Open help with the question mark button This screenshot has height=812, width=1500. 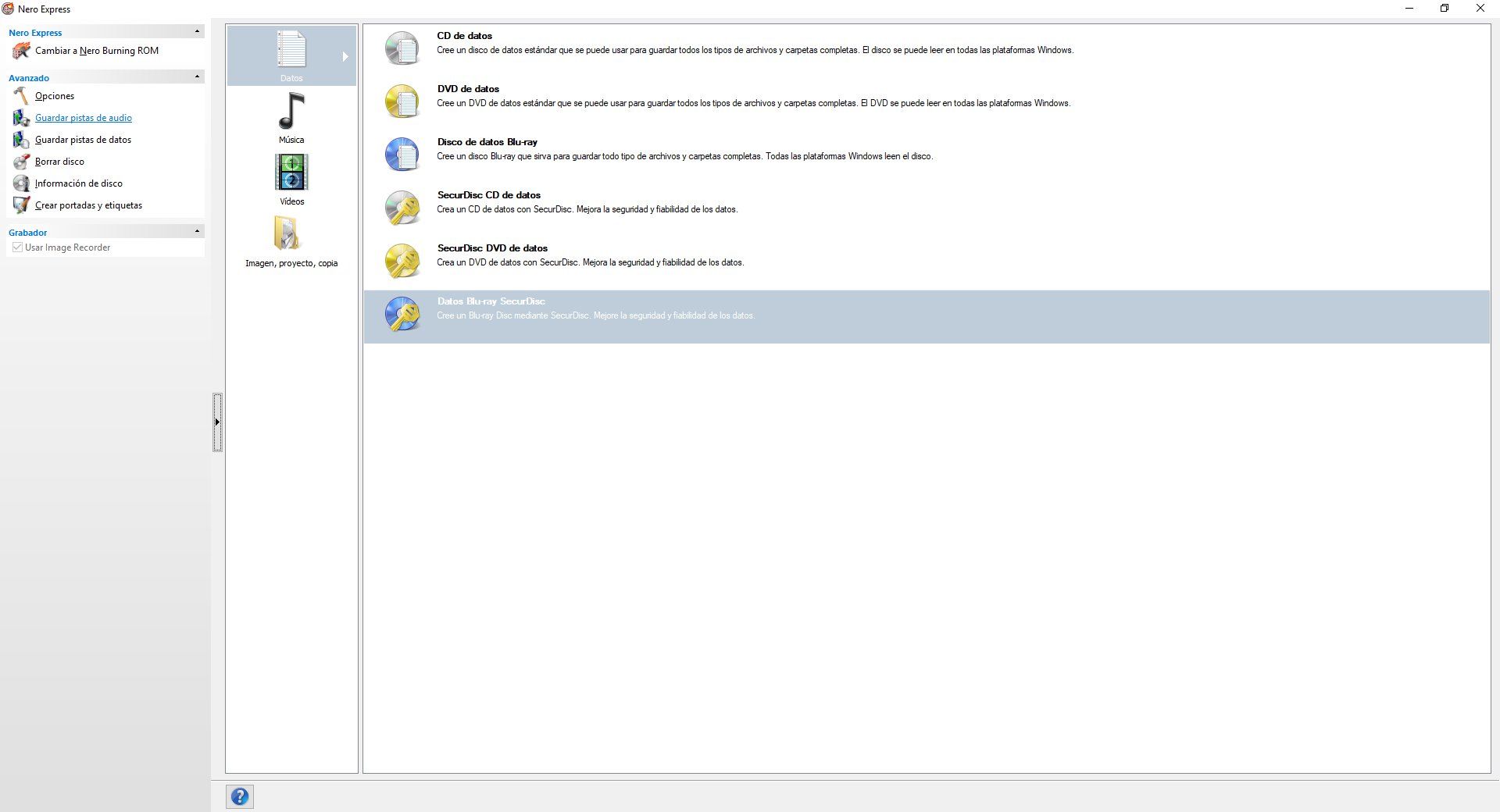240,796
